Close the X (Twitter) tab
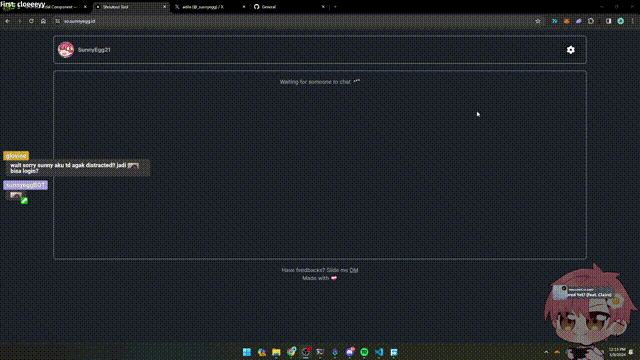Viewport: 640px width, 360px height. pos(244,7)
